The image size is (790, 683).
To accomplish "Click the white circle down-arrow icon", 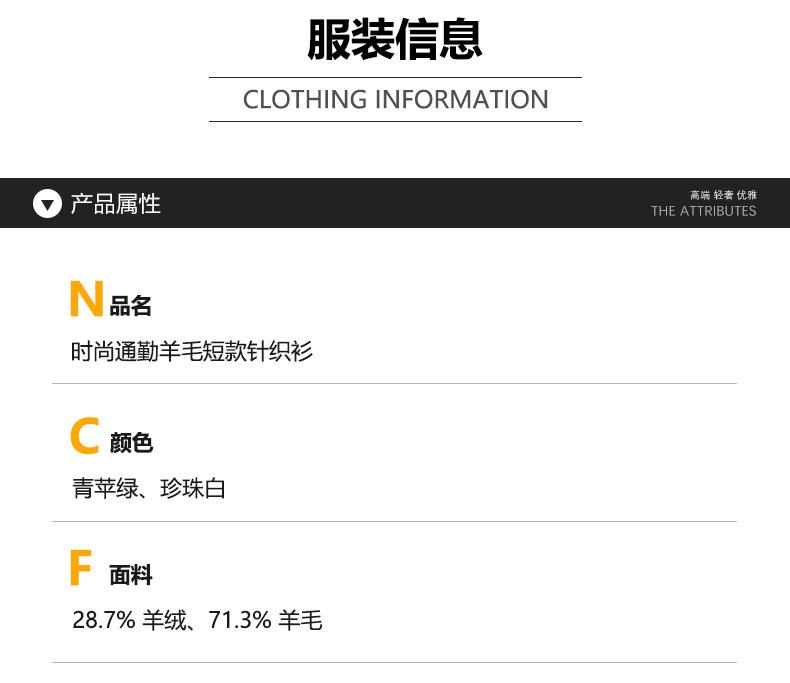I will click(x=47, y=204).
